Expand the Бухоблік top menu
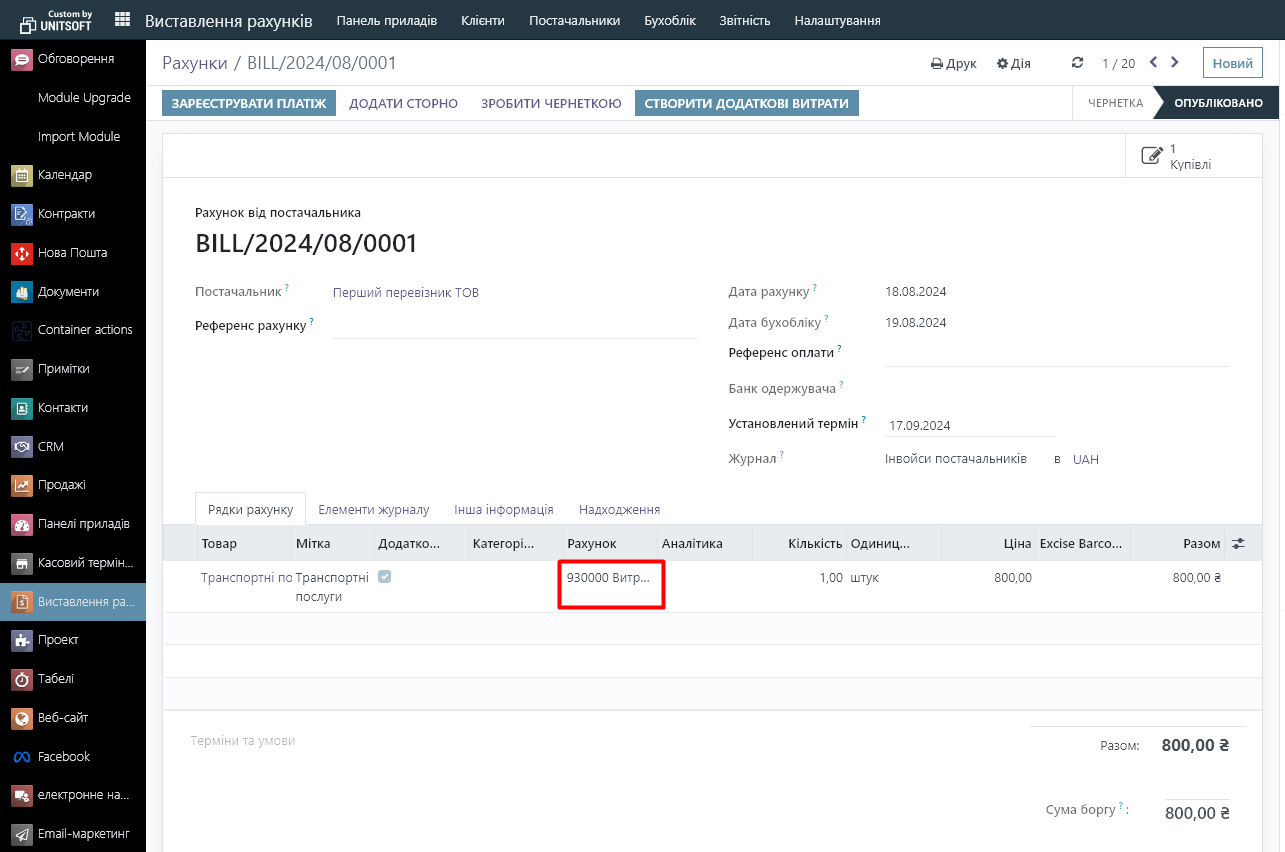 [x=669, y=20]
